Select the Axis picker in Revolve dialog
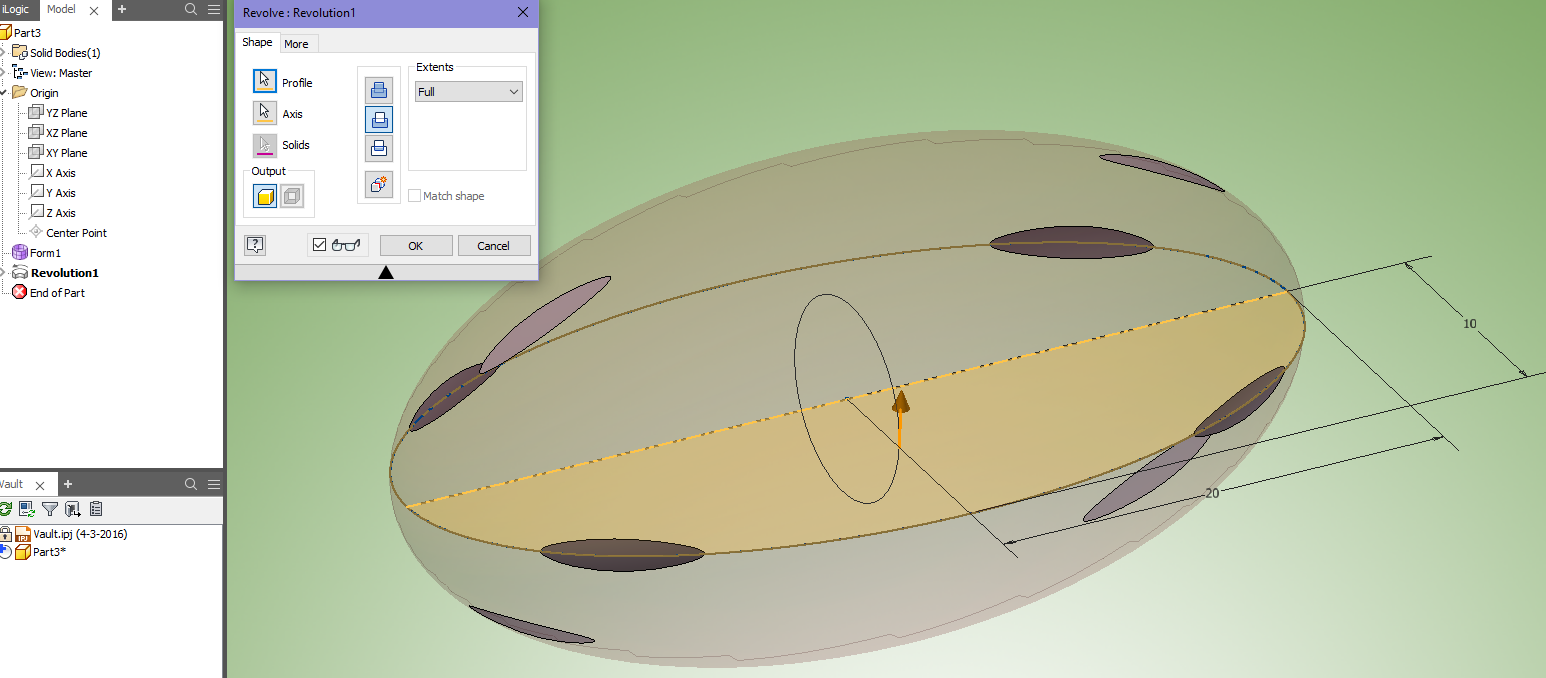This screenshot has width=1546, height=678. (265, 112)
